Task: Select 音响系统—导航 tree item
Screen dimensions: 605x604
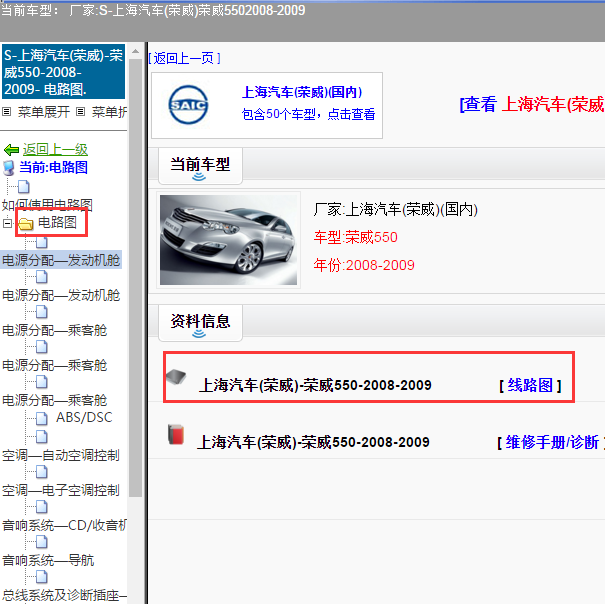Action: (48, 560)
